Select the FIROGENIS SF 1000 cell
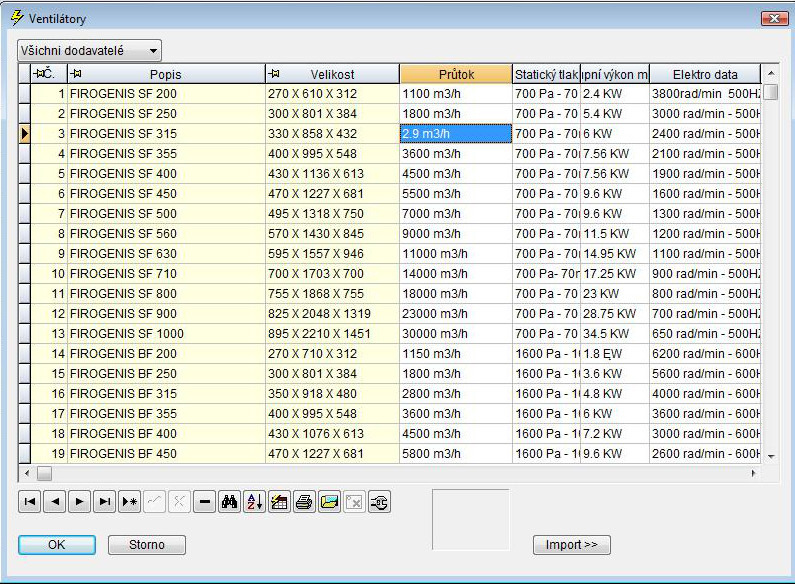The height and width of the screenshot is (584, 795). tap(166, 334)
